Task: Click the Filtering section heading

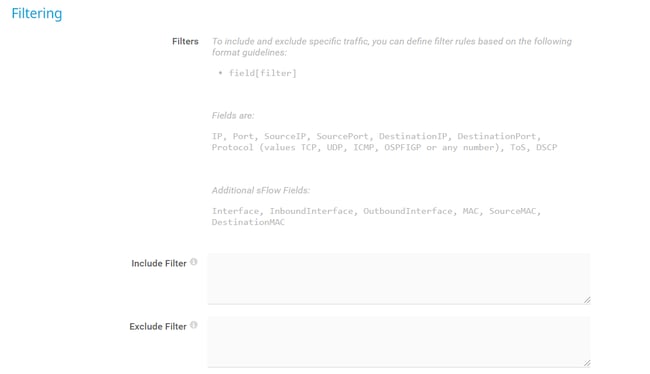Action: click(x=37, y=14)
